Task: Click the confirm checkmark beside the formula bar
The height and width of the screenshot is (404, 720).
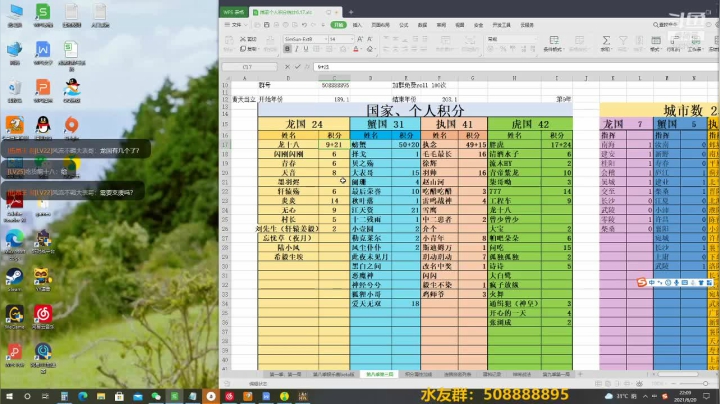Action: (298, 67)
